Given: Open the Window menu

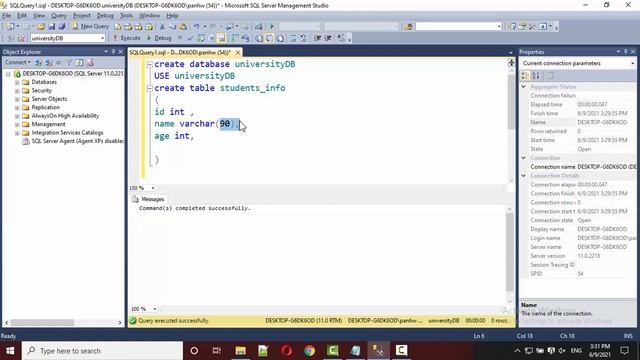Looking at the screenshot, I should click(149, 16).
